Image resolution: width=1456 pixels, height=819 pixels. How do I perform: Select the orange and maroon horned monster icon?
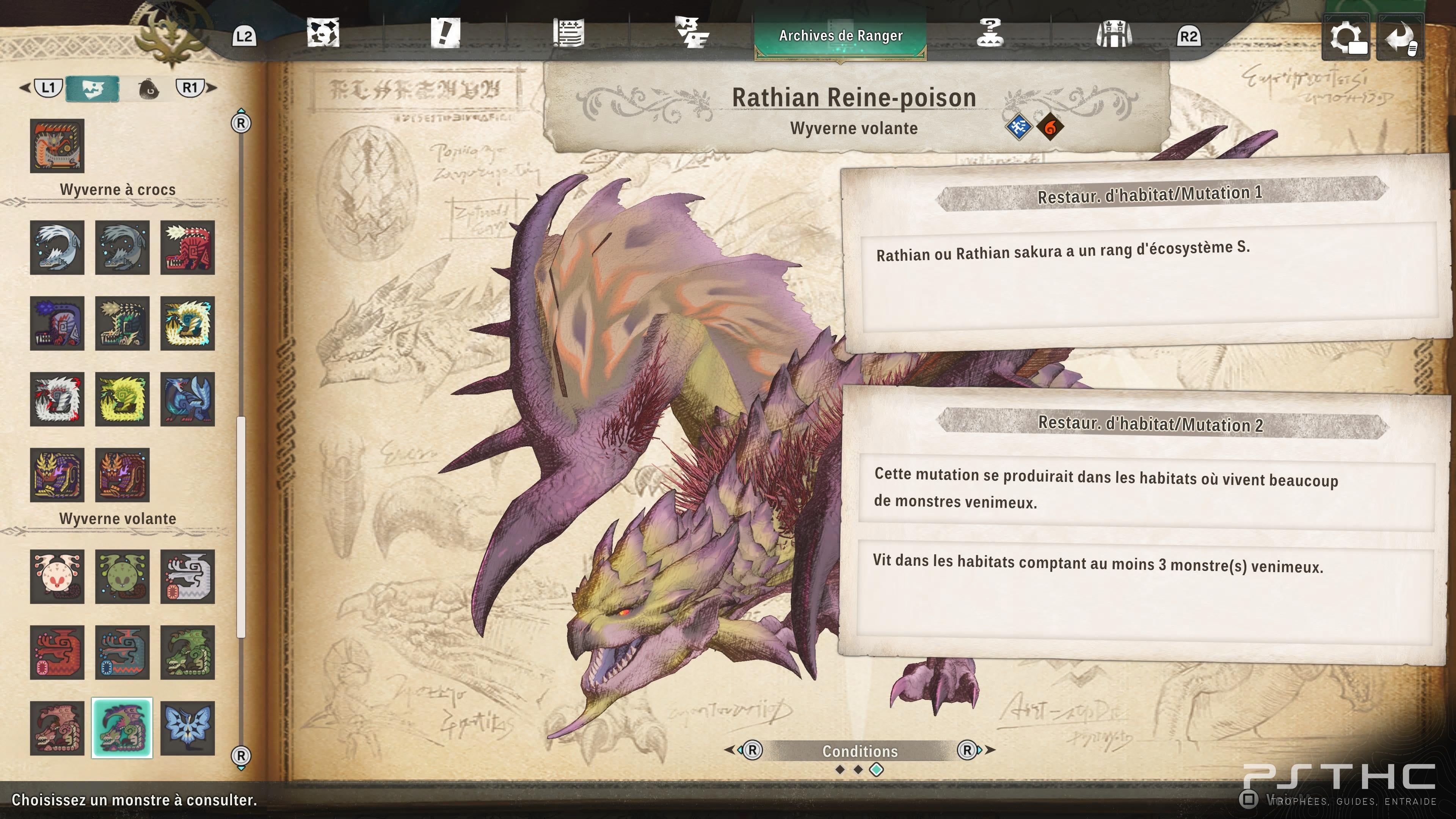pyautogui.click(x=122, y=475)
